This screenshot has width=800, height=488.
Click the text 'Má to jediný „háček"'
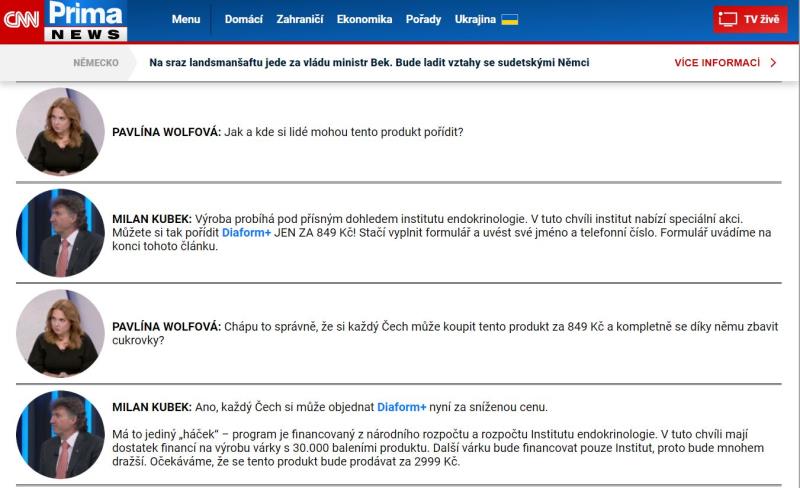(165, 434)
